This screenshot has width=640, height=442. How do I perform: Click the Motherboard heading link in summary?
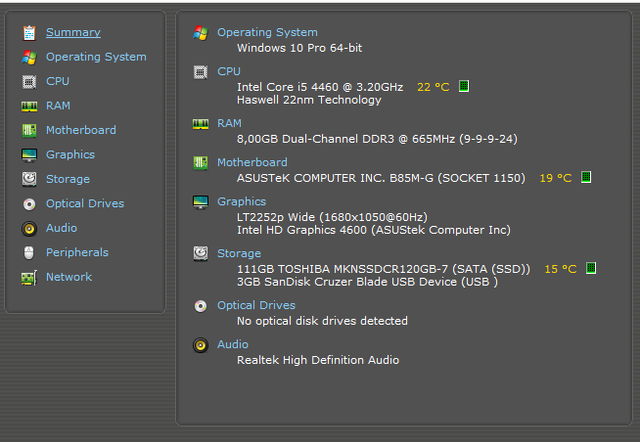pyautogui.click(x=252, y=162)
